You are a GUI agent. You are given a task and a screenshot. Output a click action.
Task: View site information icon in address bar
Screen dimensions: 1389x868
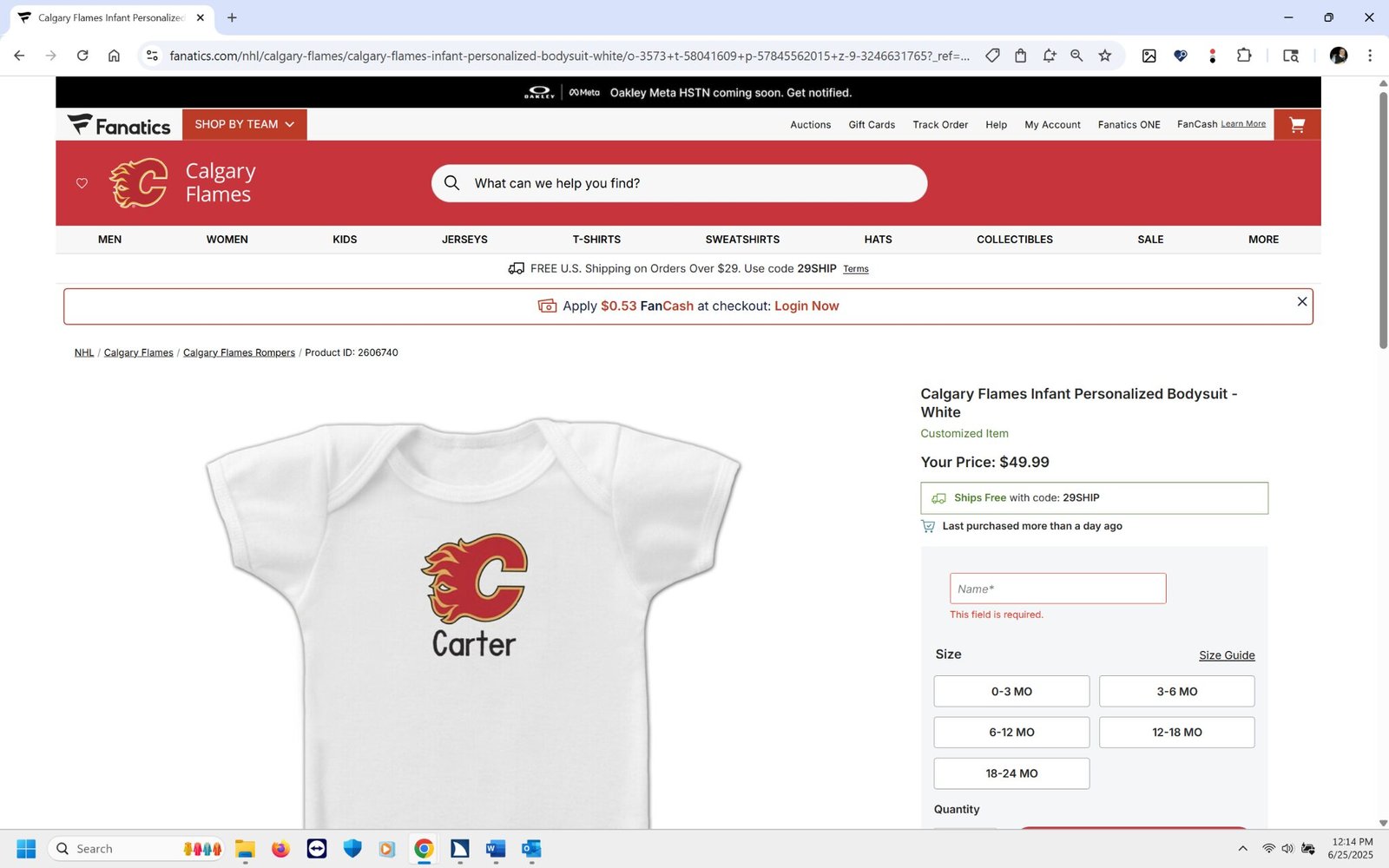(152, 56)
